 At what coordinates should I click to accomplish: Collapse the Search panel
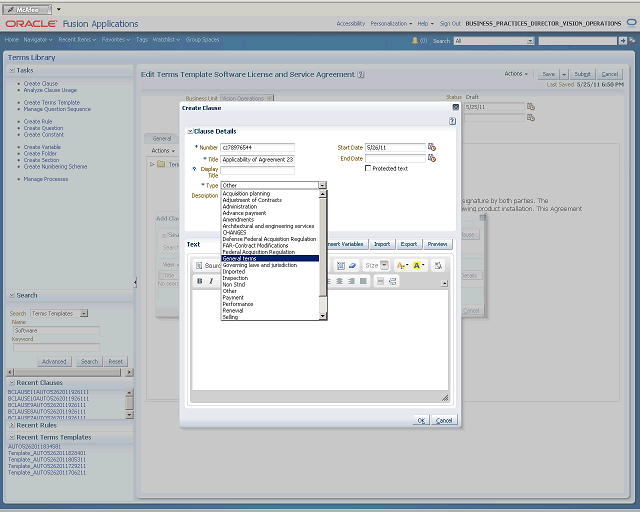tap(12, 295)
